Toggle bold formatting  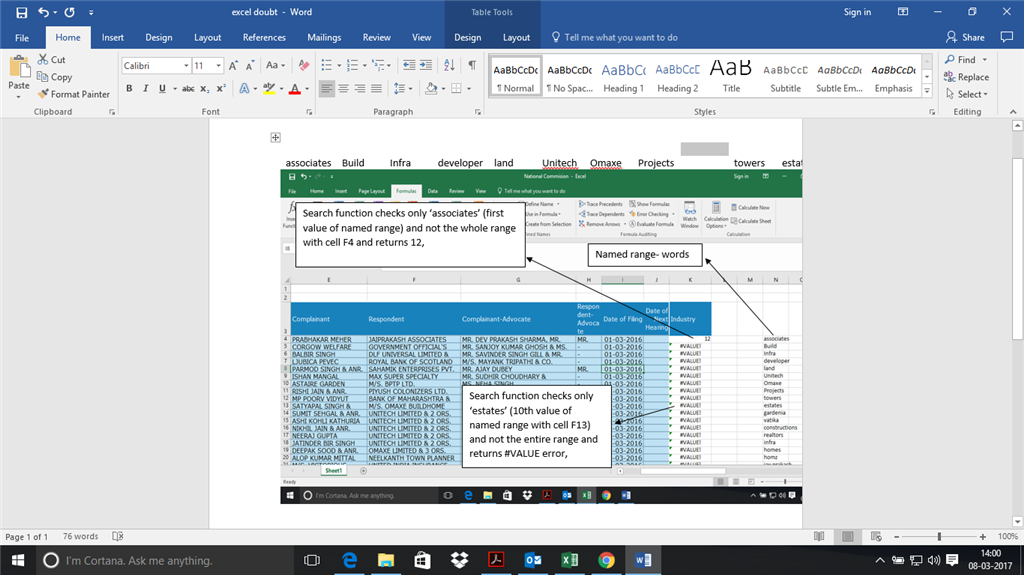tap(129, 88)
